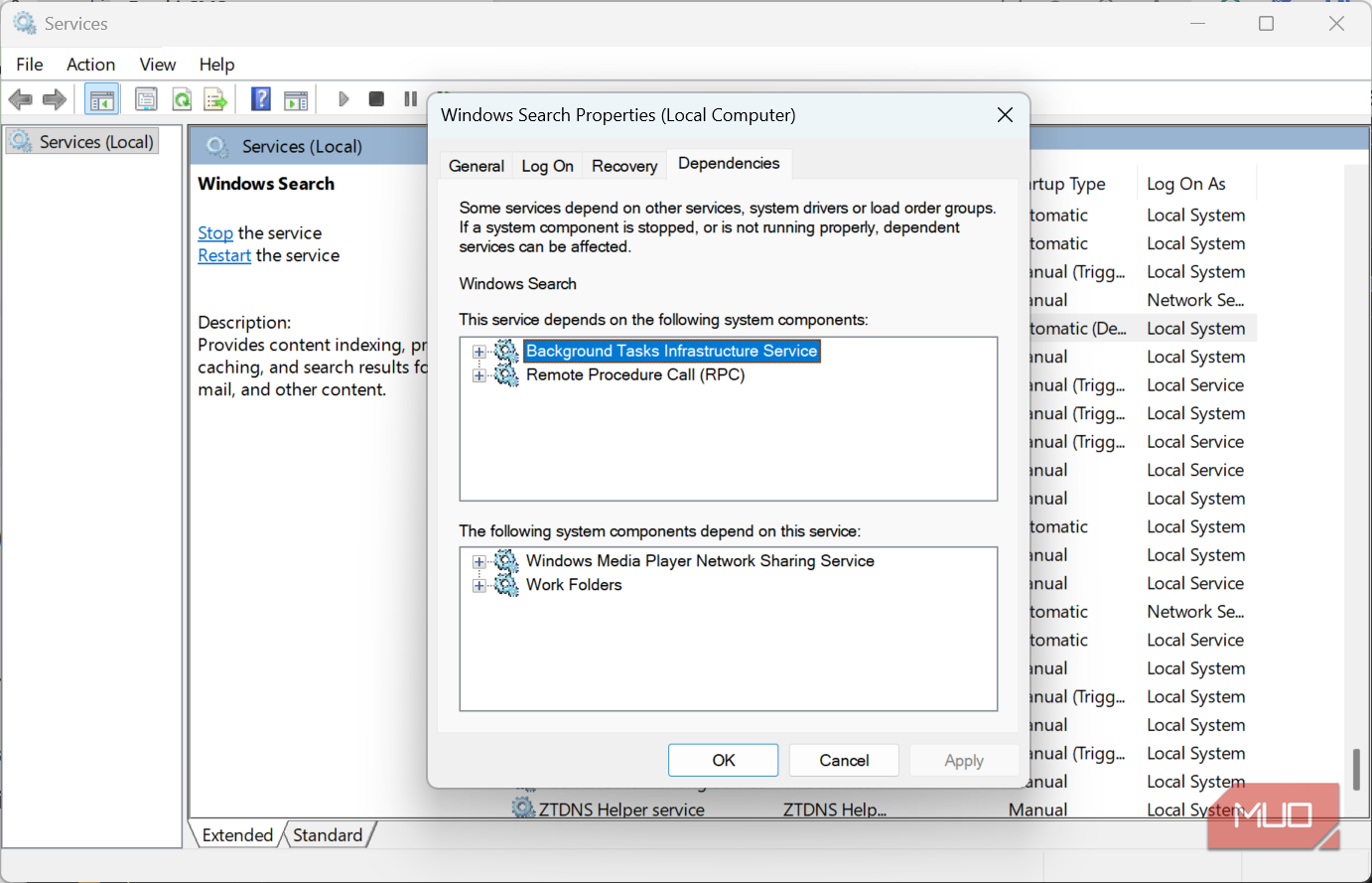This screenshot has width=1372, height=883.
Task: Open the File menu
Action: [30, 65]
